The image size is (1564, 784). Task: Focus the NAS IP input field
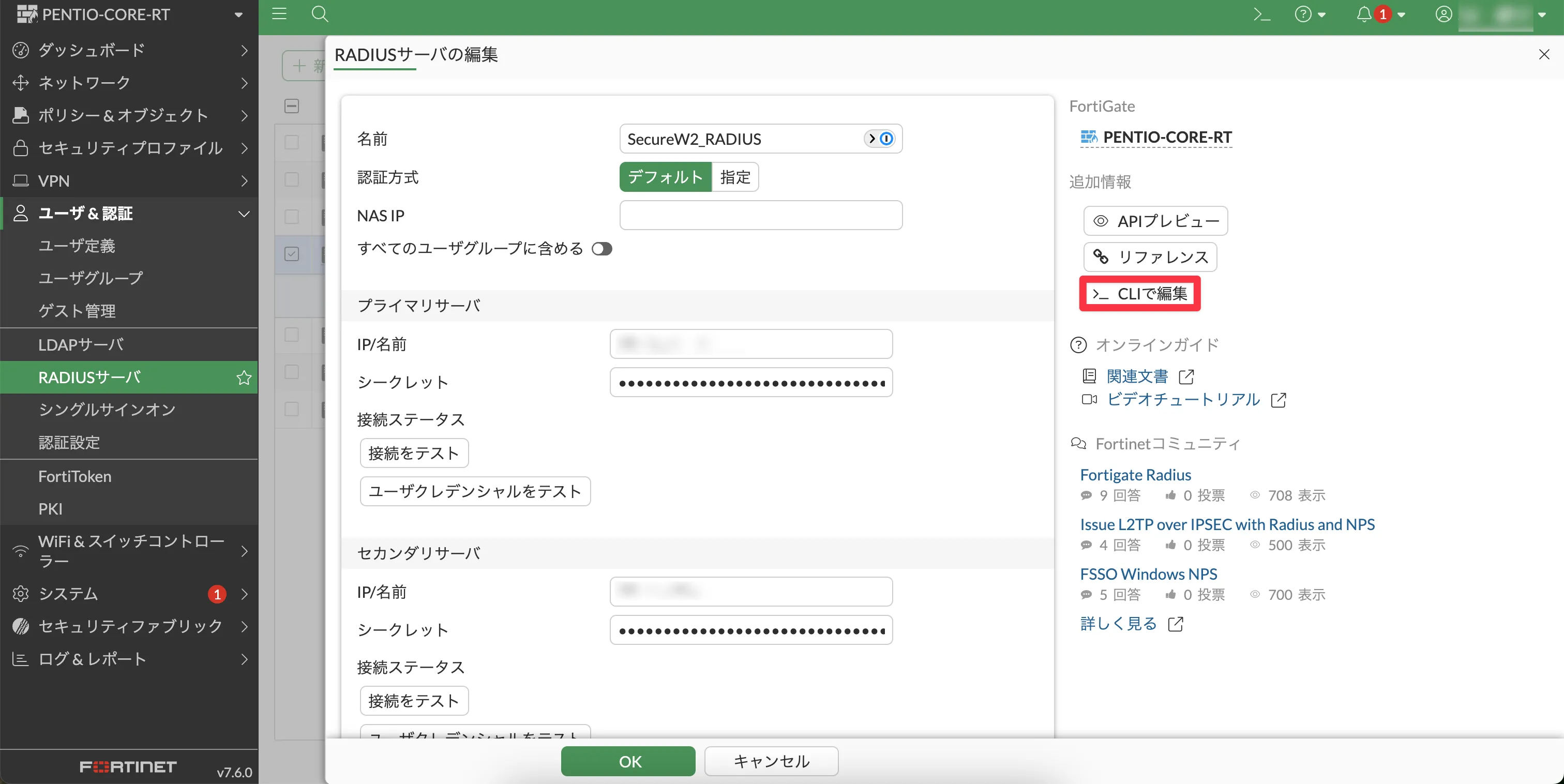760,216
